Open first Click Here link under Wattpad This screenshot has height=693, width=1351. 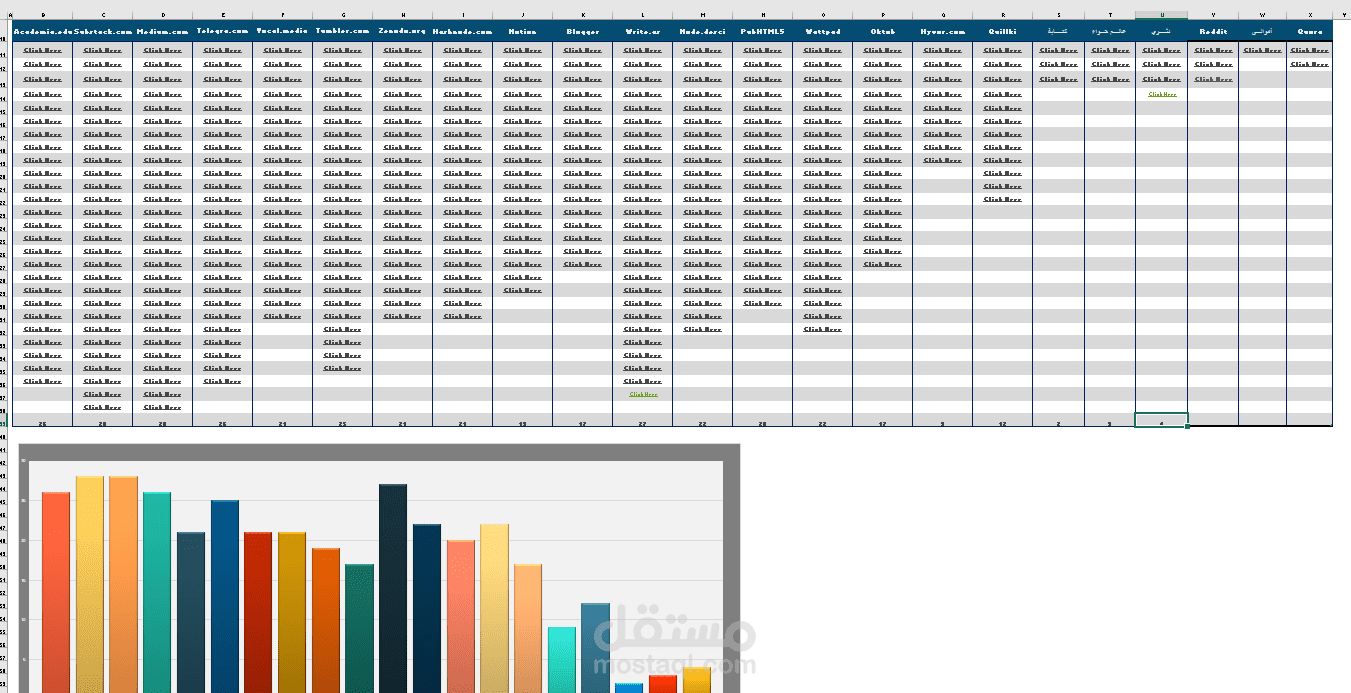823,50
